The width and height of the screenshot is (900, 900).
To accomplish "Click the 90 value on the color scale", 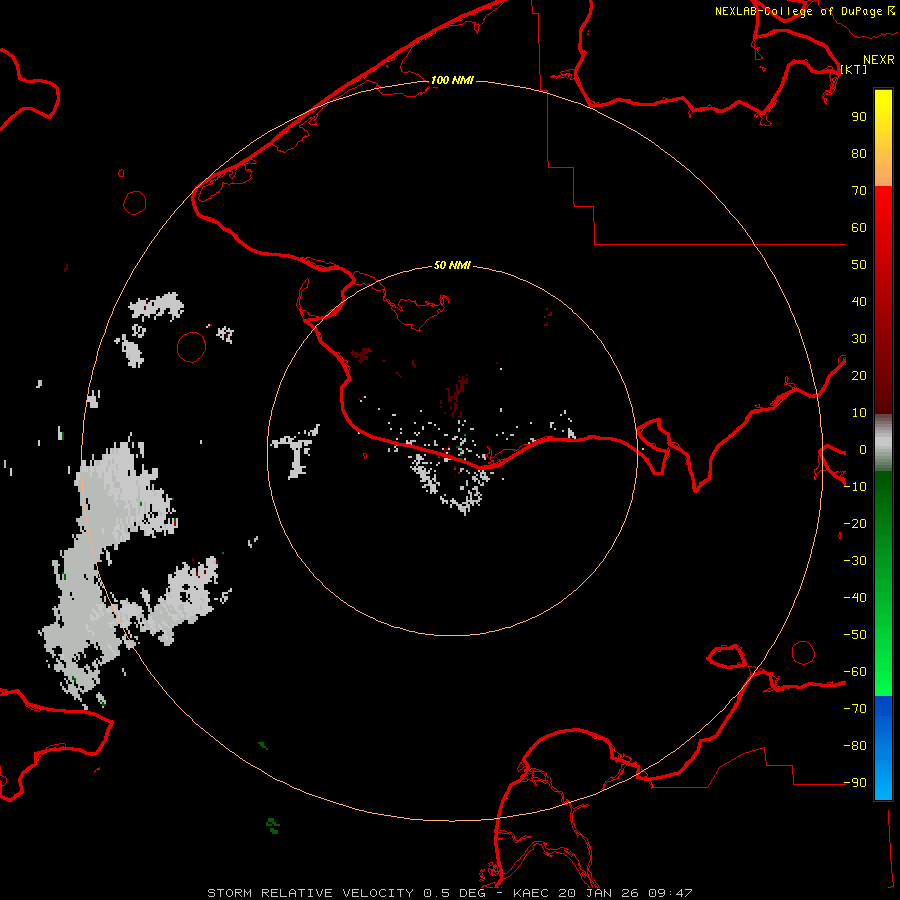I will pos(859,117).
